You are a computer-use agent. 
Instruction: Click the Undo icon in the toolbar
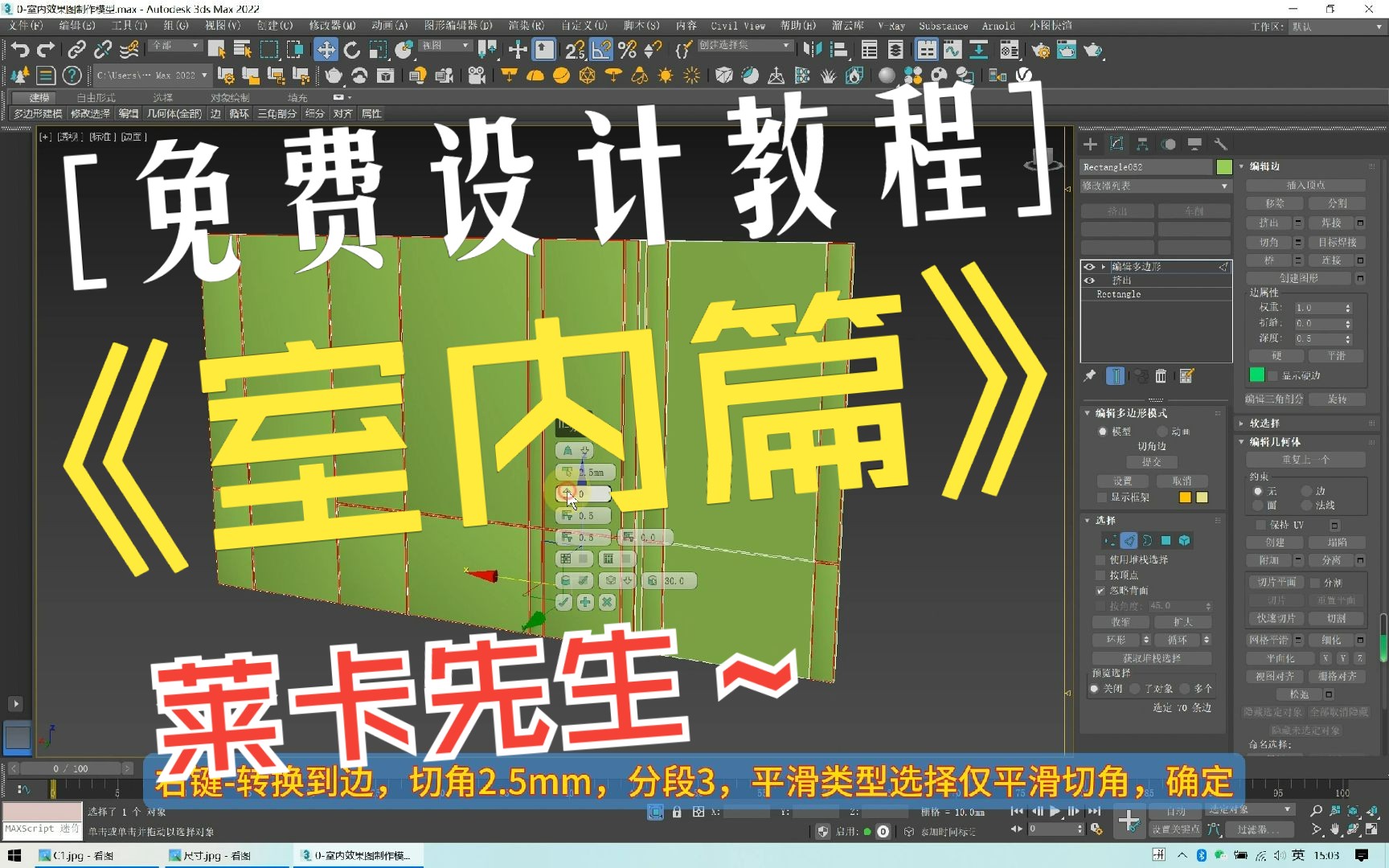(x=21, y=50)
